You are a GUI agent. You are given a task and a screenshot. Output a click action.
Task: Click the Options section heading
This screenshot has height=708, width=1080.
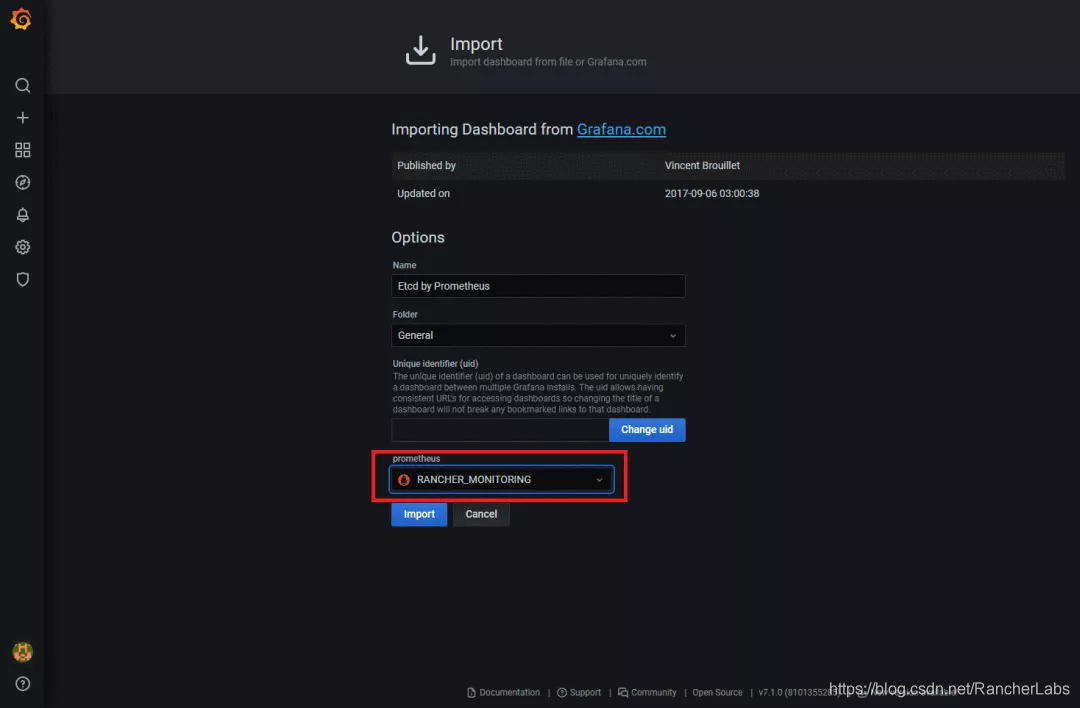tap(418, 238)
